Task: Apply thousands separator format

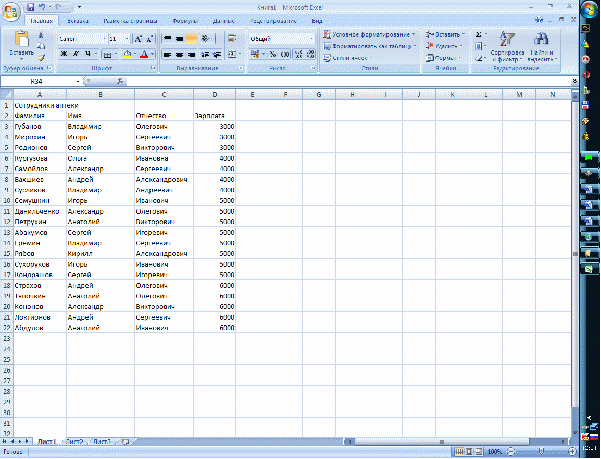Action: (285, 54)
